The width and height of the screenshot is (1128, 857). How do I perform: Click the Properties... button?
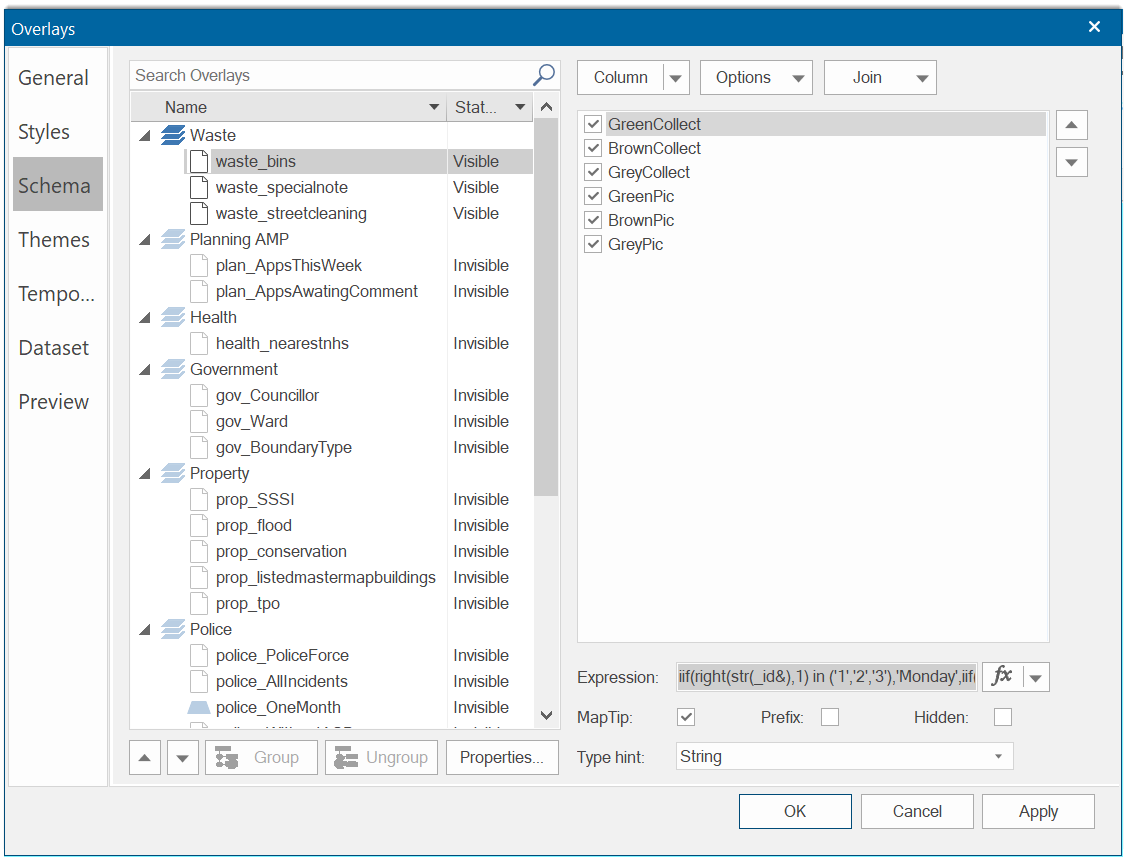pos(502,758)
